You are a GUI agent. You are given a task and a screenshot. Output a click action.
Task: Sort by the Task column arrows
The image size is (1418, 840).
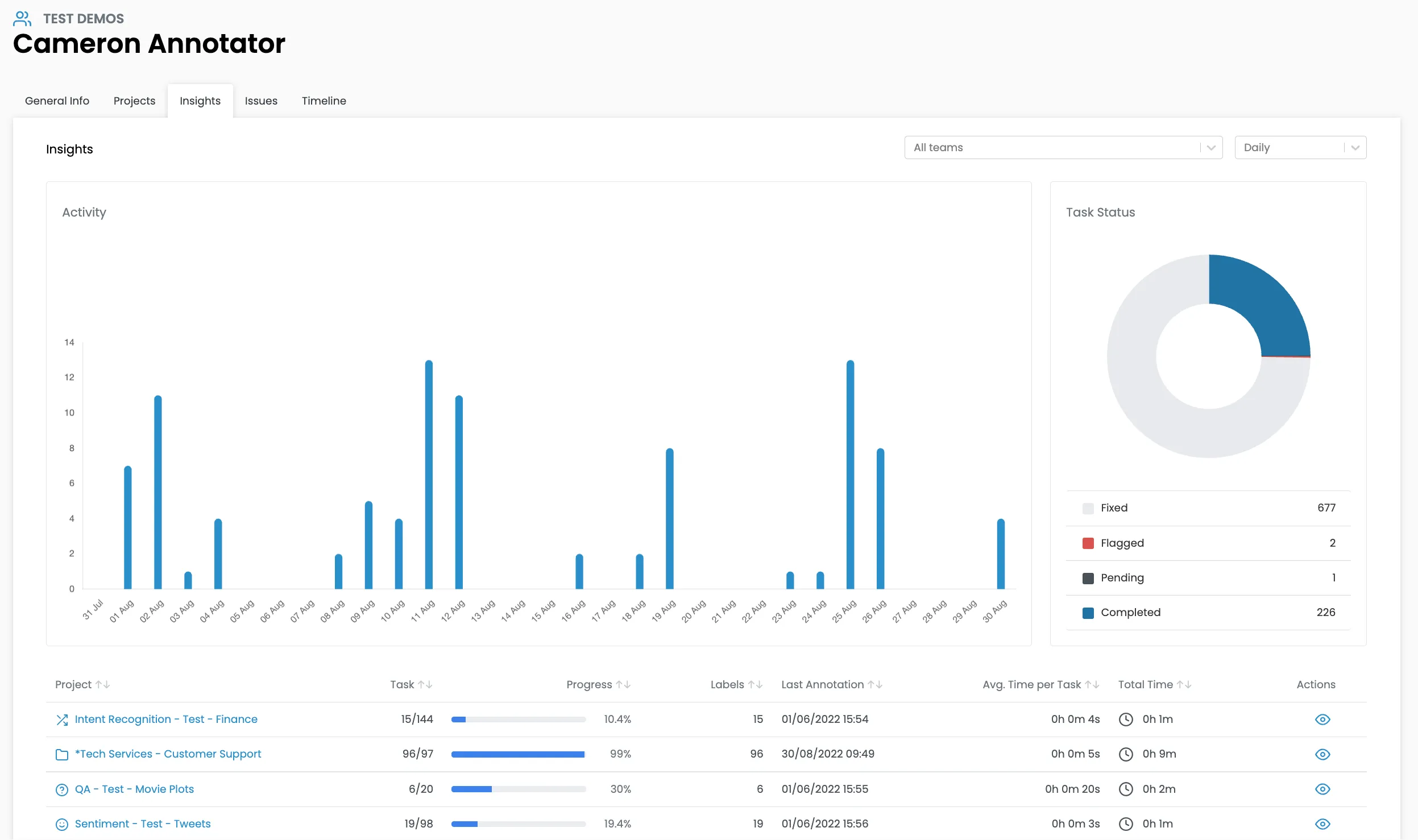coord(425,684)
